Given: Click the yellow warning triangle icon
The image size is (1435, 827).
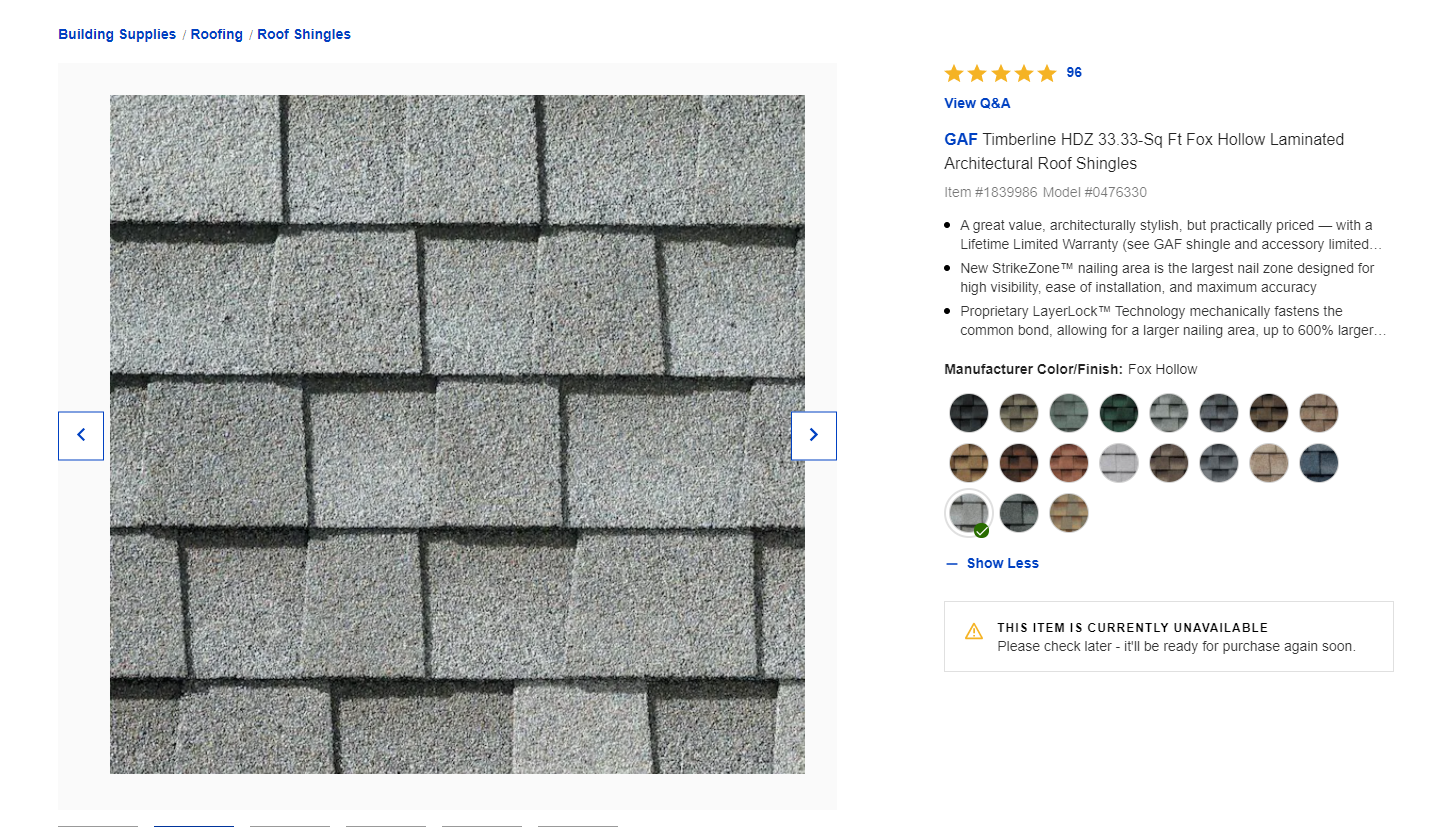Looking at the screenshot, I should [x=973, y=631].
